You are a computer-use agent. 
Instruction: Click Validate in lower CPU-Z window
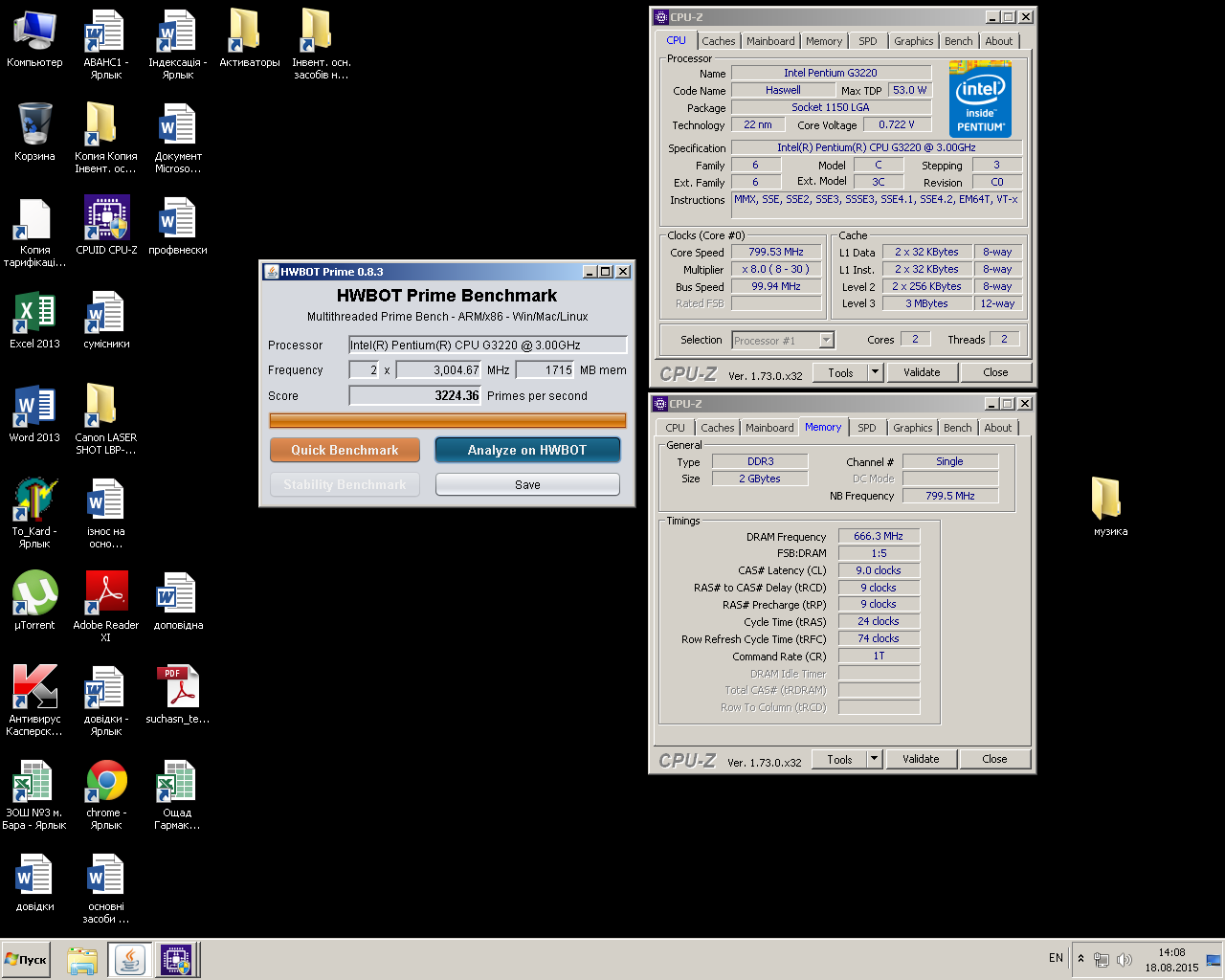click(x=921, y=760)
